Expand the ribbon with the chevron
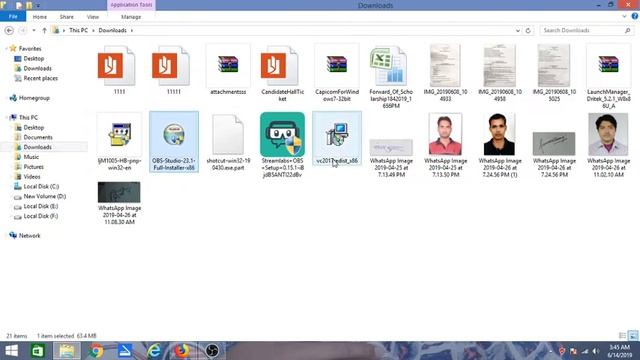This screenshot has height=360, width=640. click(624, 16)
